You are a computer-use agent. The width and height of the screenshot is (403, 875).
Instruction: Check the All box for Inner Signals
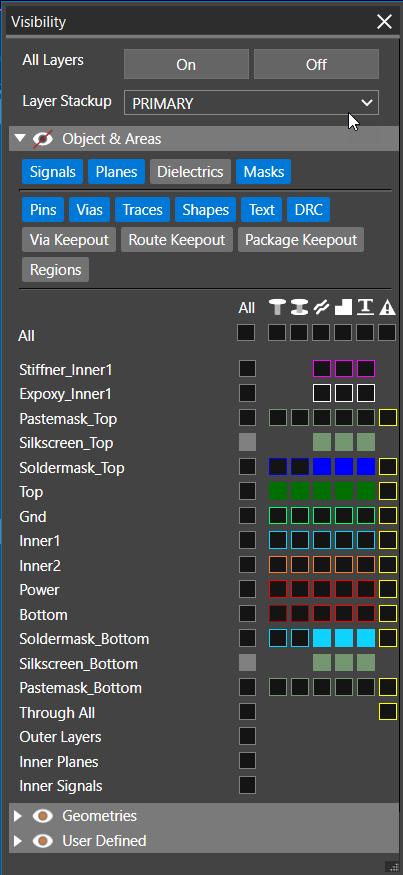[247, 785]
